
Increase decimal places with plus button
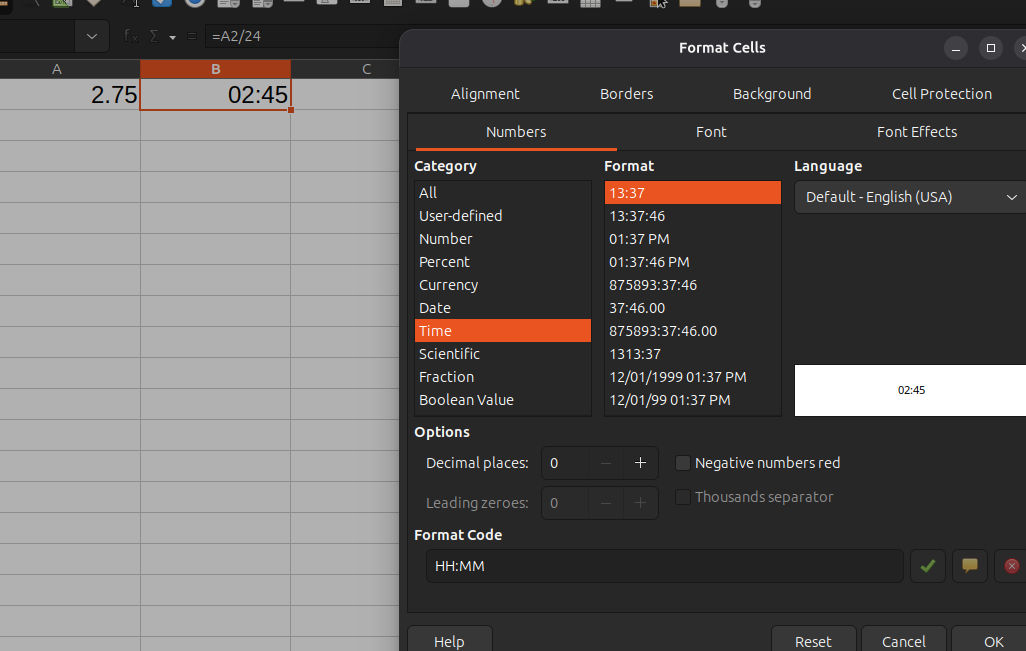pos(640,463)
